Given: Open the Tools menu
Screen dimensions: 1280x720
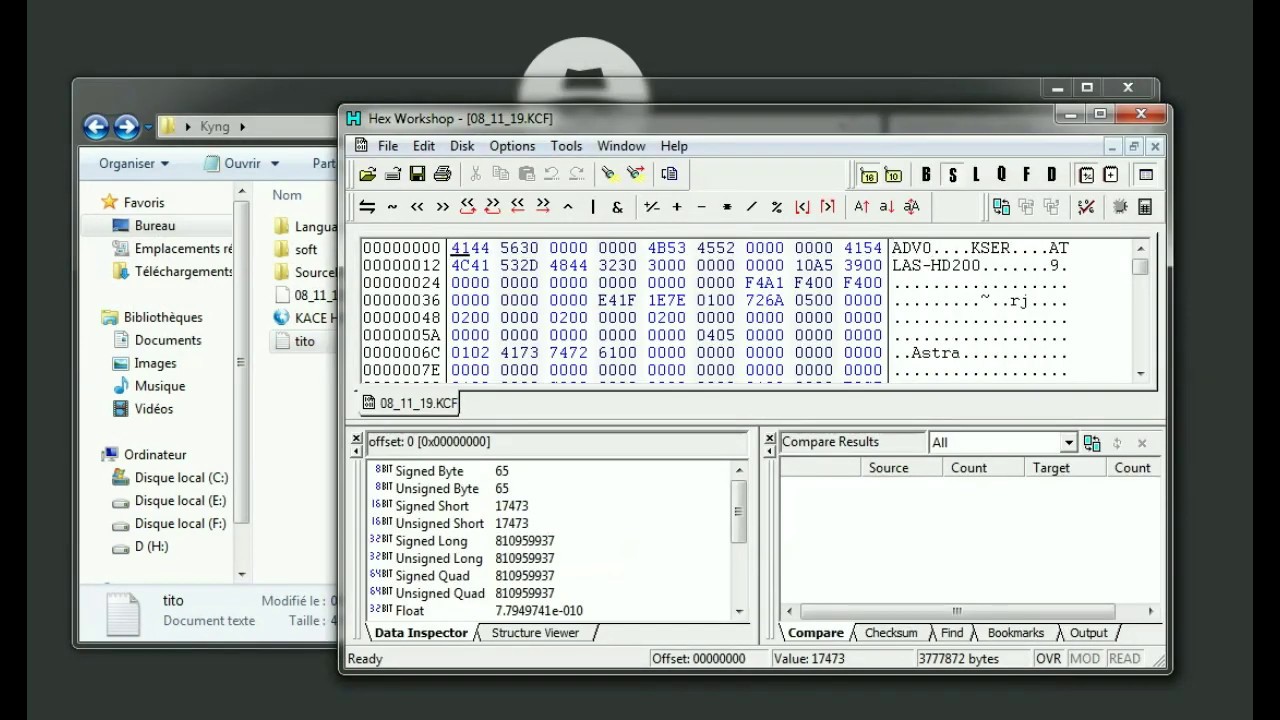Looking at the screenshot, I should (x=566, y=146).
